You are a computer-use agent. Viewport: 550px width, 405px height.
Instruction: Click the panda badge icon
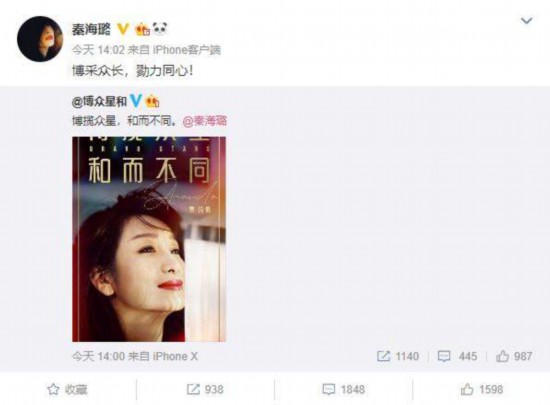click(161, 29)
